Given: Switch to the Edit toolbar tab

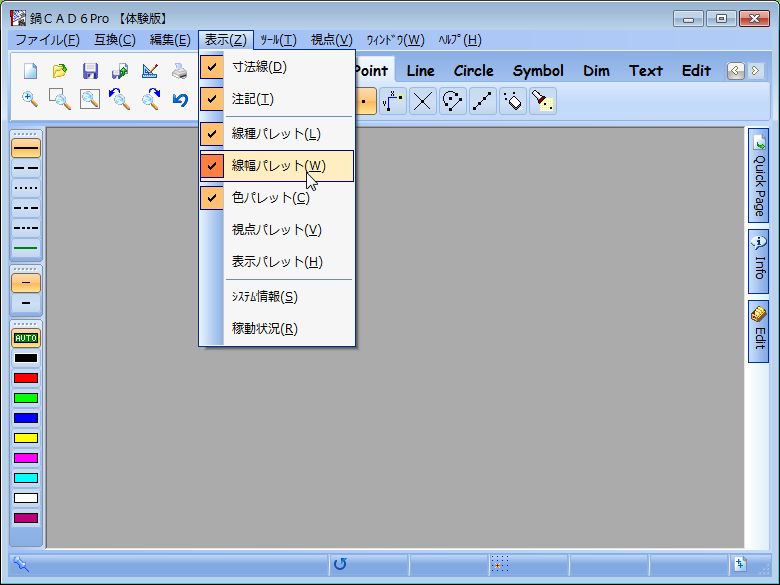Looking at the screenshot, I should pos(696,71).
